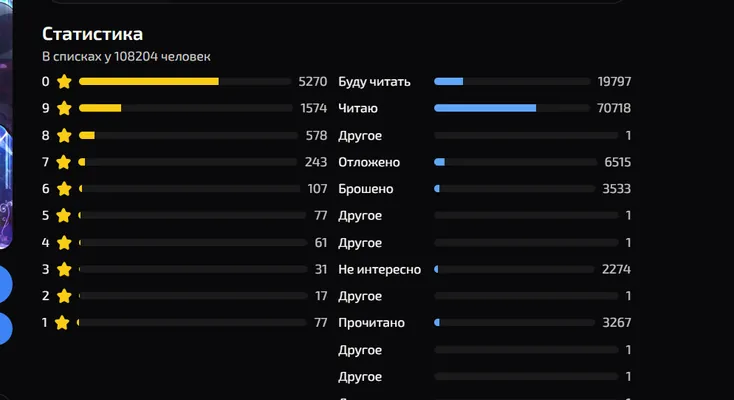
Task: Select the Отложено list label
Action: [x=369, y=163]
